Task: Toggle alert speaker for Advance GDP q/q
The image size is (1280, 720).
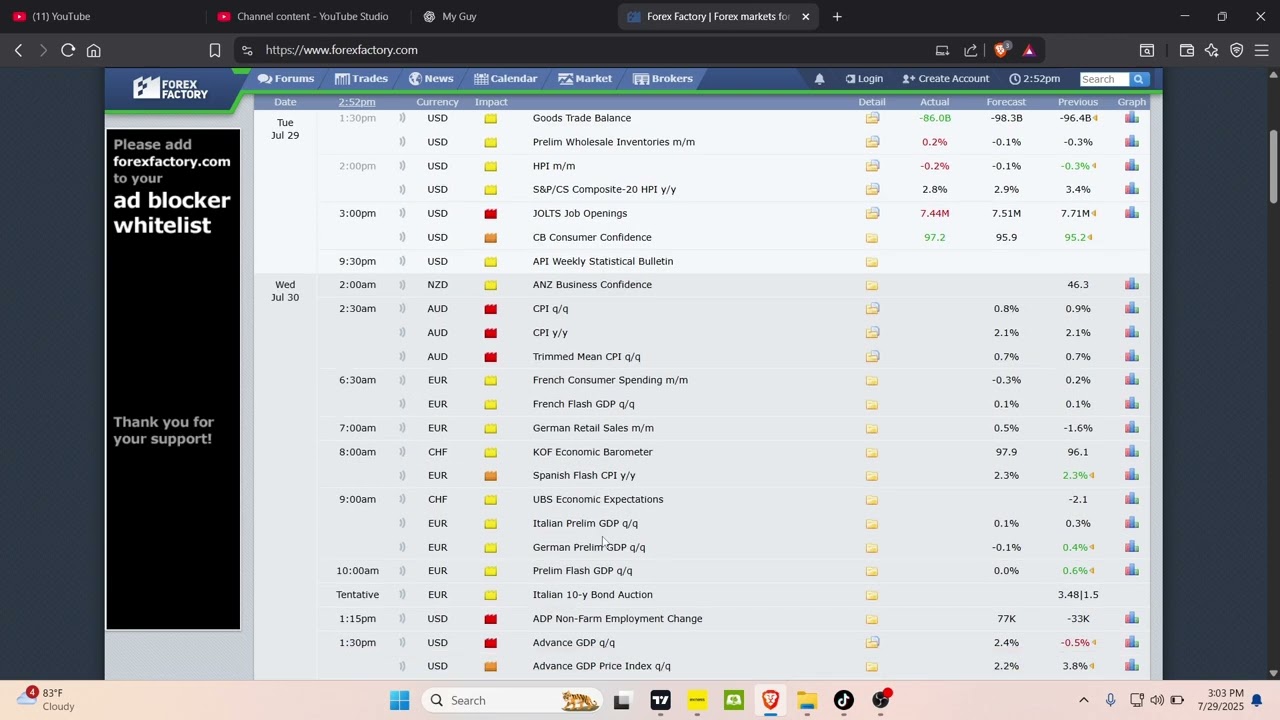Action: pos(402,642)
